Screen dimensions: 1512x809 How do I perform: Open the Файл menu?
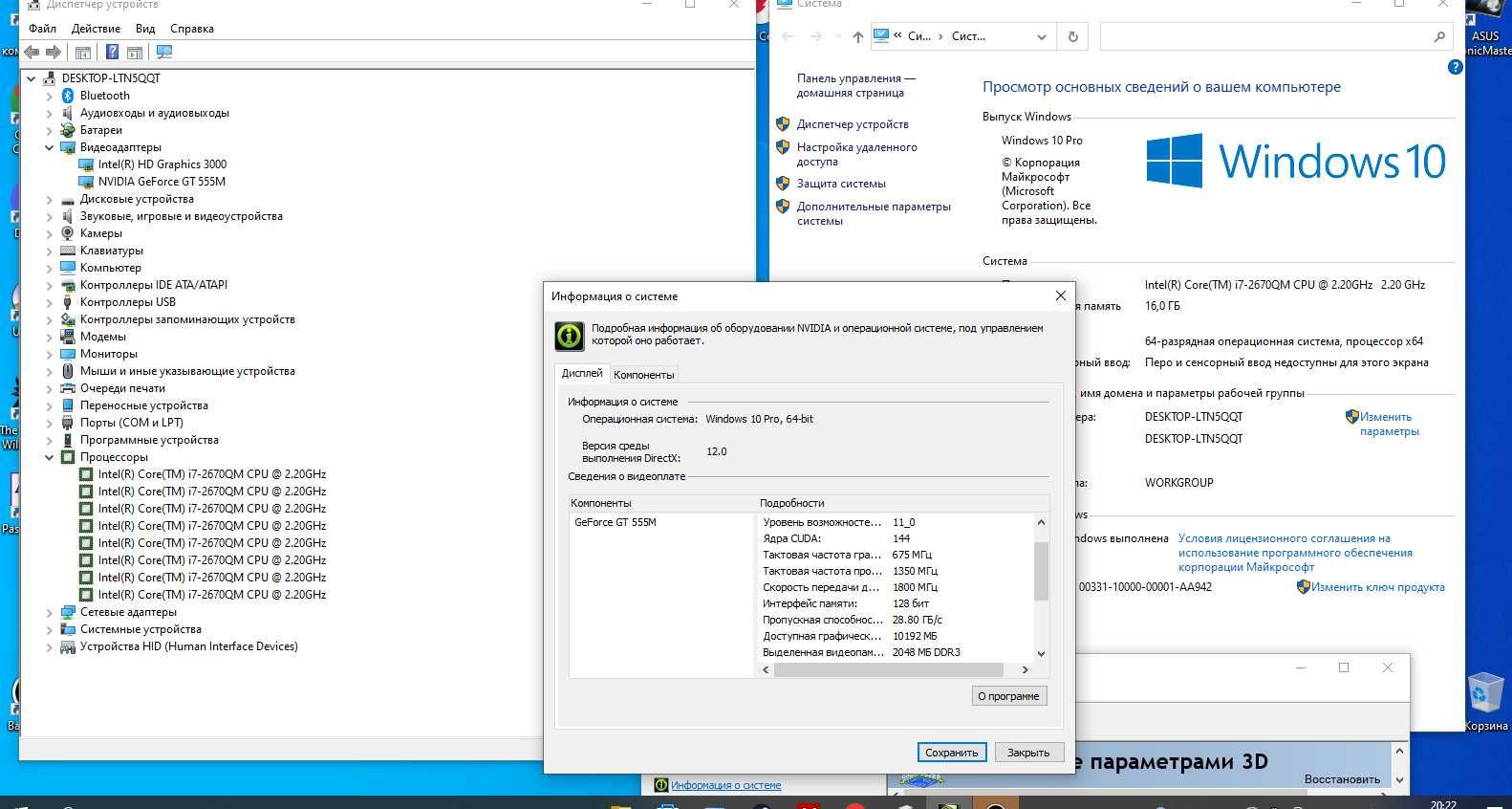point(42,29)
